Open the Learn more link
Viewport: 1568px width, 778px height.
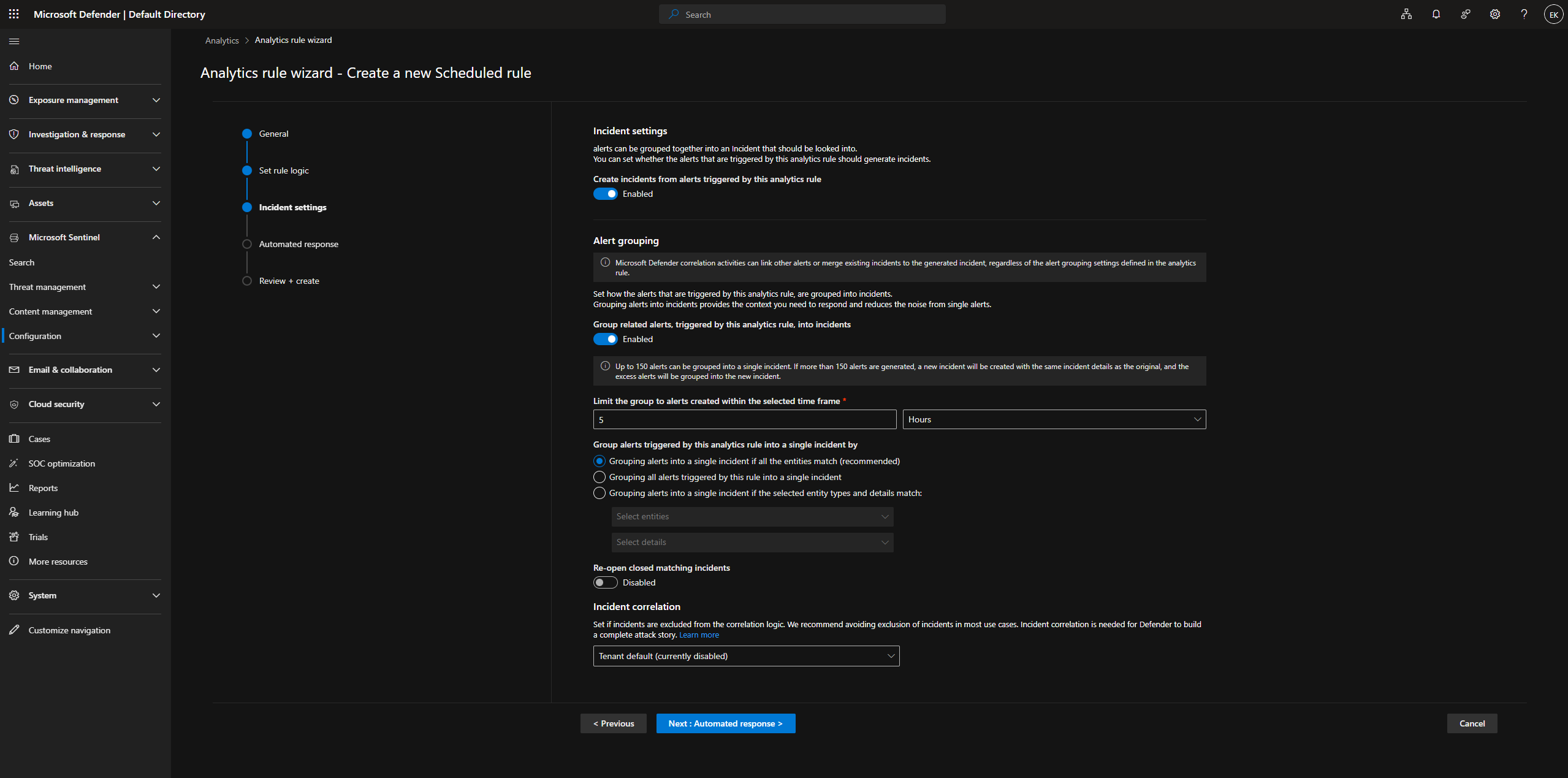point(699,635)
